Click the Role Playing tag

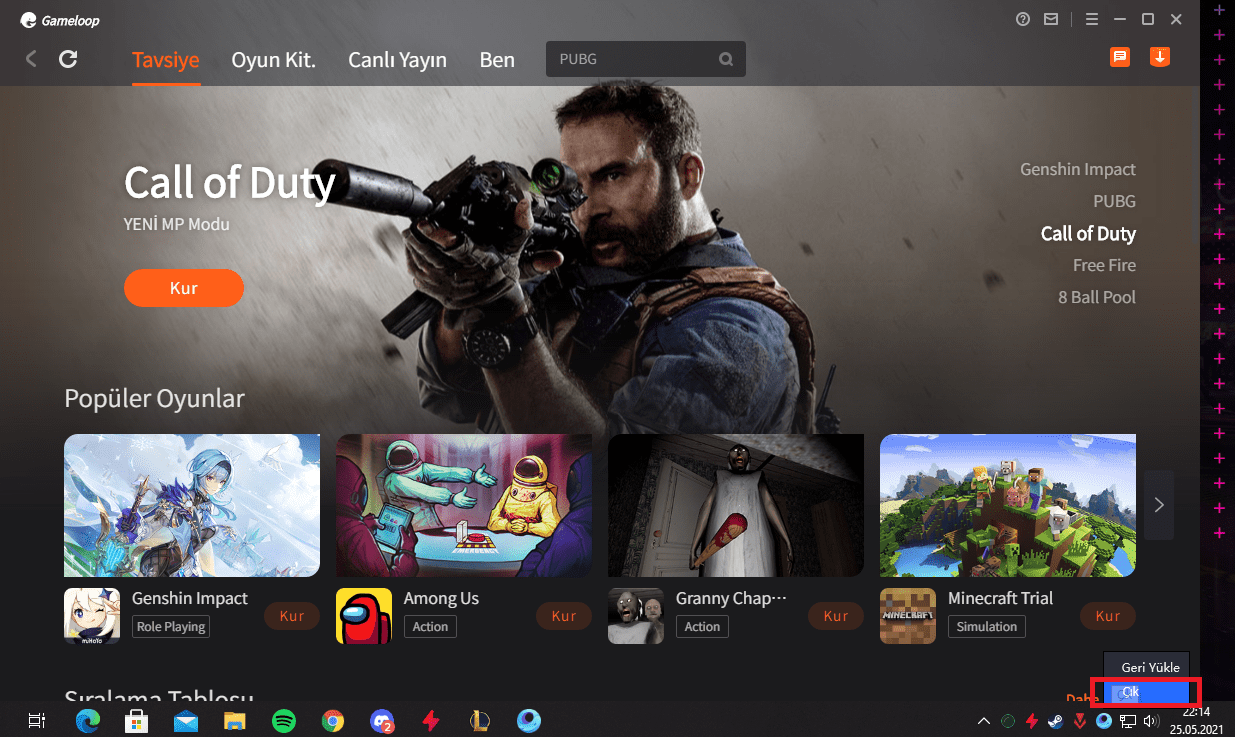(171, 627)
